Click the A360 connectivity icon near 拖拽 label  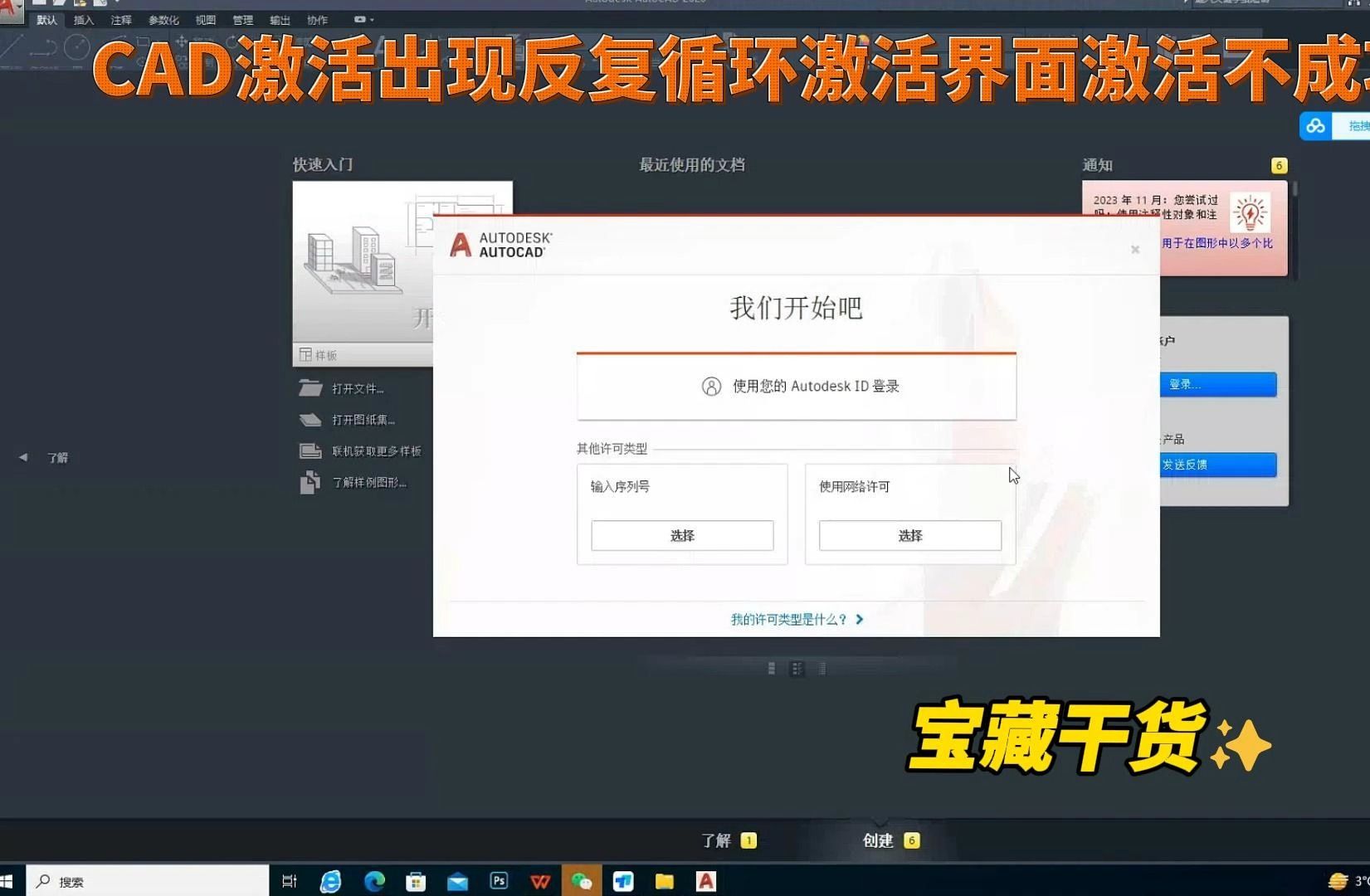[1315, 125]
